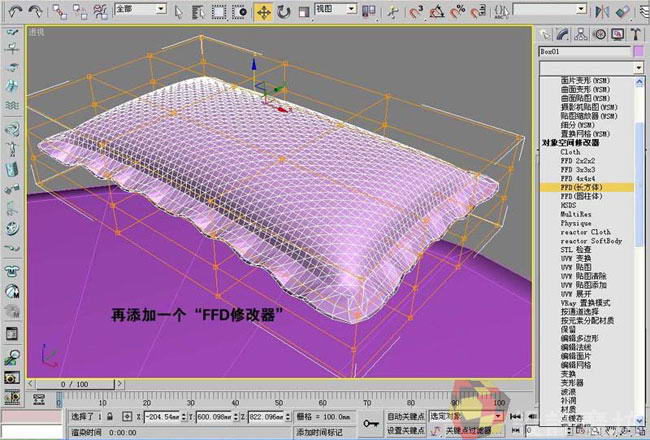
Task: Click the Mirror tool icon
Action: (x=602, y=12)
